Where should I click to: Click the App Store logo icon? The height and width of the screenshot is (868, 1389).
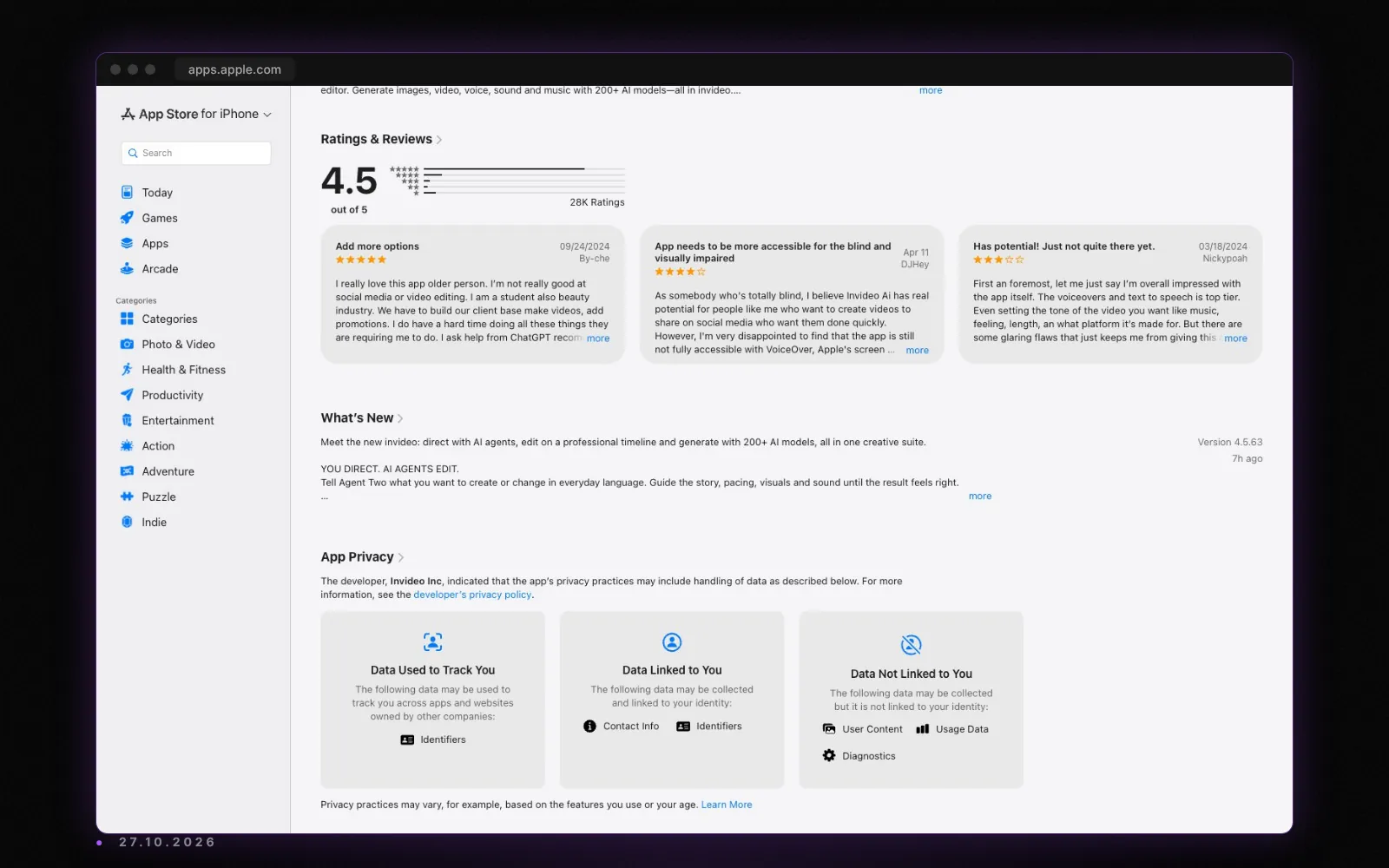(x=128, y=114)
